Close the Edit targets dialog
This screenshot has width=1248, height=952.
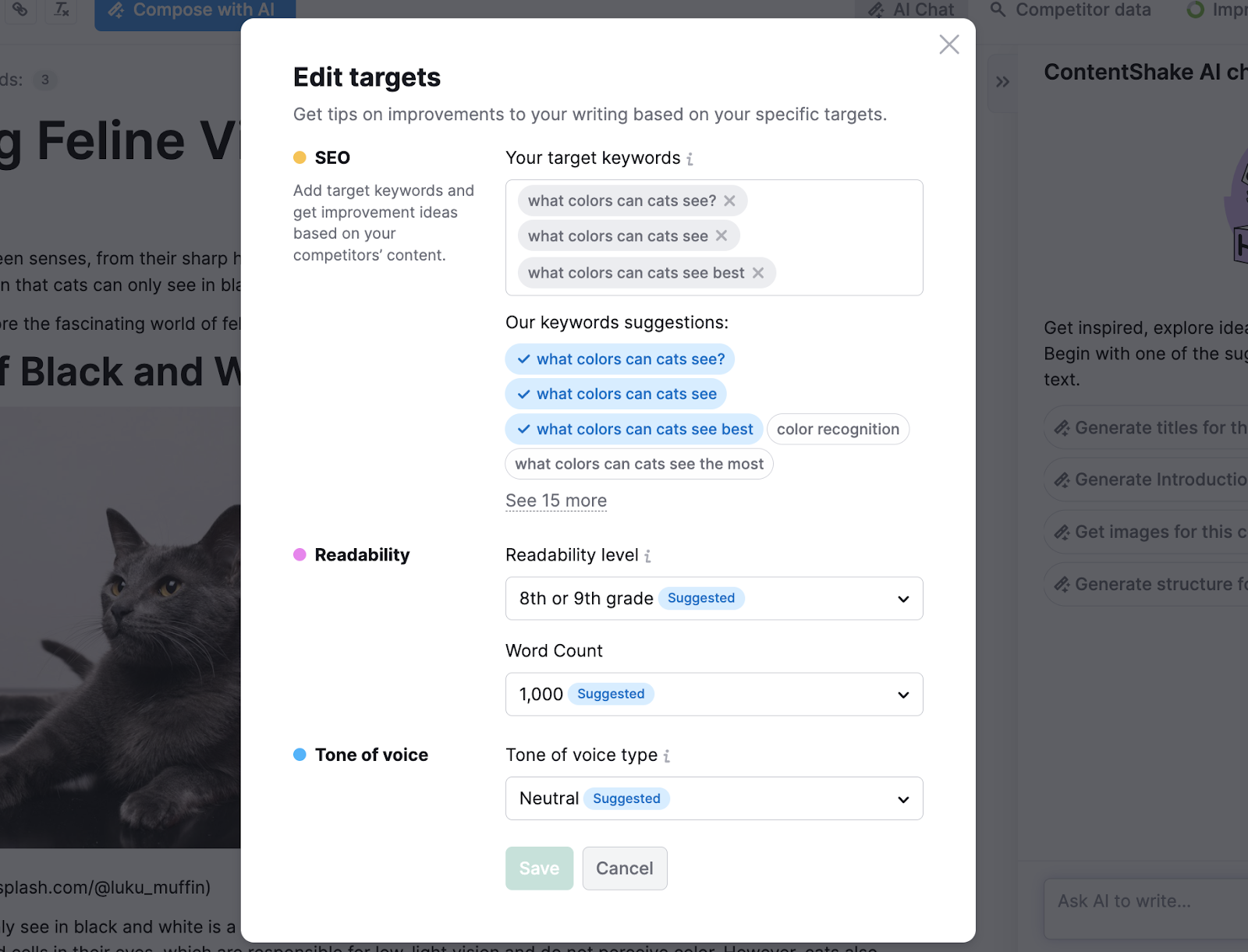click(x=948, y=44)
